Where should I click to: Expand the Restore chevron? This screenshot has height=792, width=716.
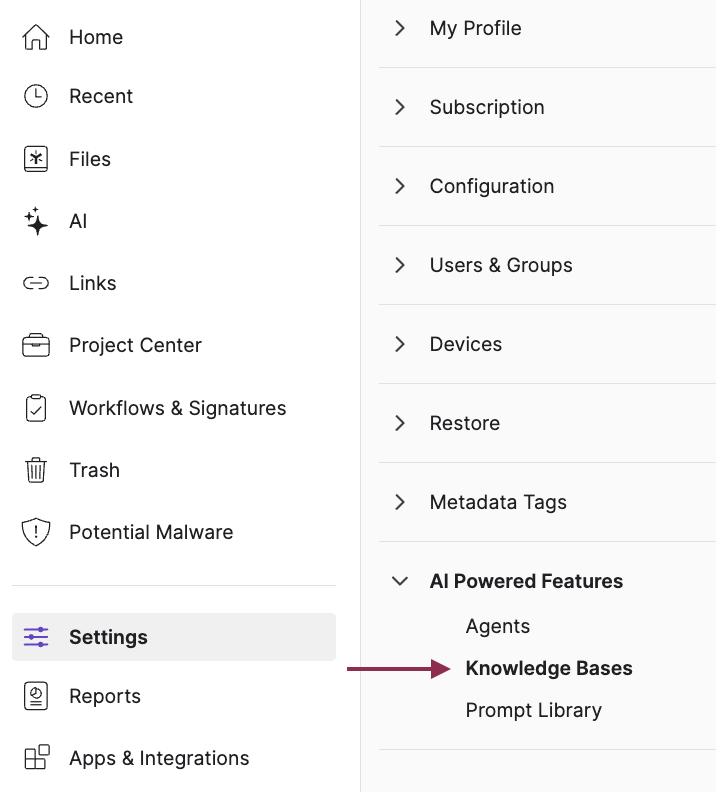pyautogui.click(x=400, y=423)
